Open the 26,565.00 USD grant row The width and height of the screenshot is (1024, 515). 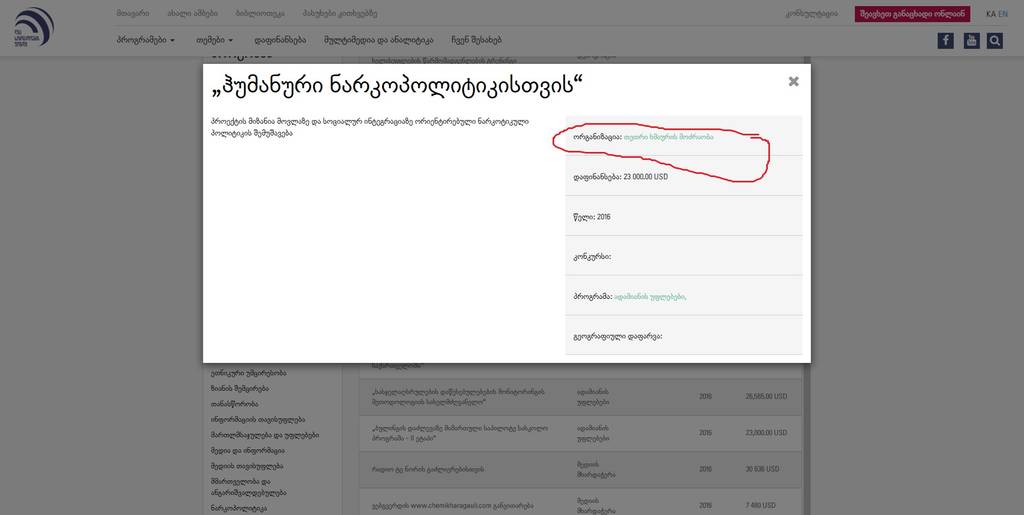(x=581, y=396)
